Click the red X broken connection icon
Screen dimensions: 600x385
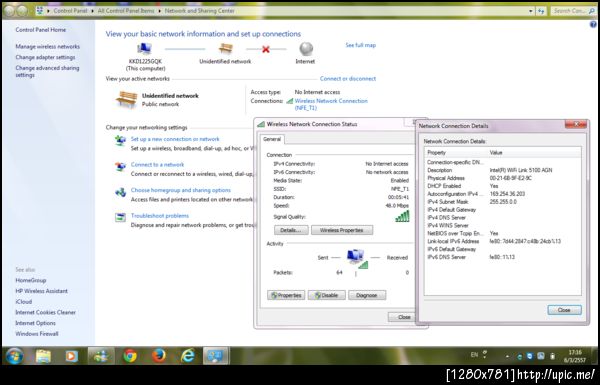coord(266,49)
